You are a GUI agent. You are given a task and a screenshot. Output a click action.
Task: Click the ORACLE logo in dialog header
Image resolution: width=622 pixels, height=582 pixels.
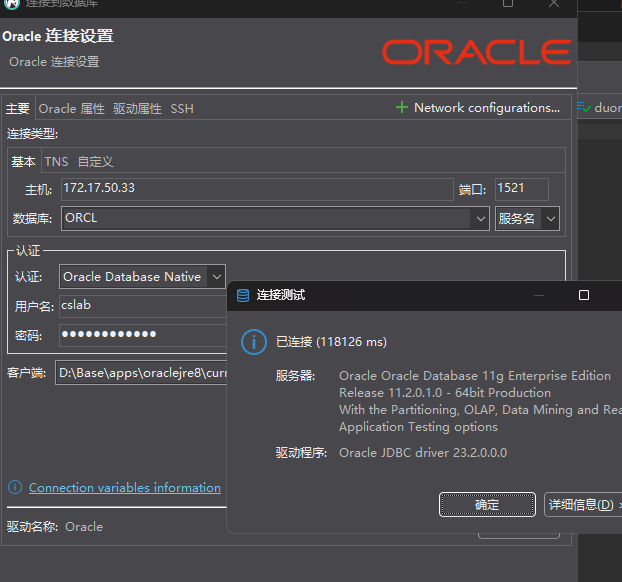[477, 52]
